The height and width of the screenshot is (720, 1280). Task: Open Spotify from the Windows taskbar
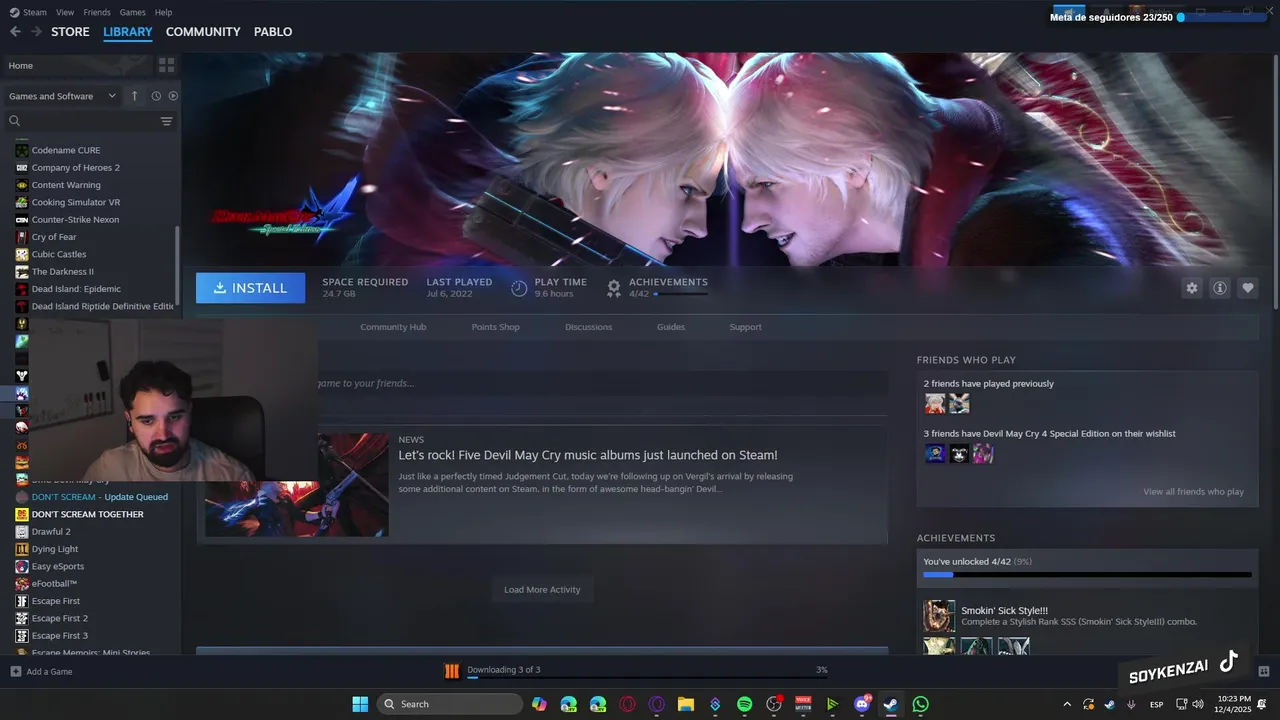tap(745, 704)
